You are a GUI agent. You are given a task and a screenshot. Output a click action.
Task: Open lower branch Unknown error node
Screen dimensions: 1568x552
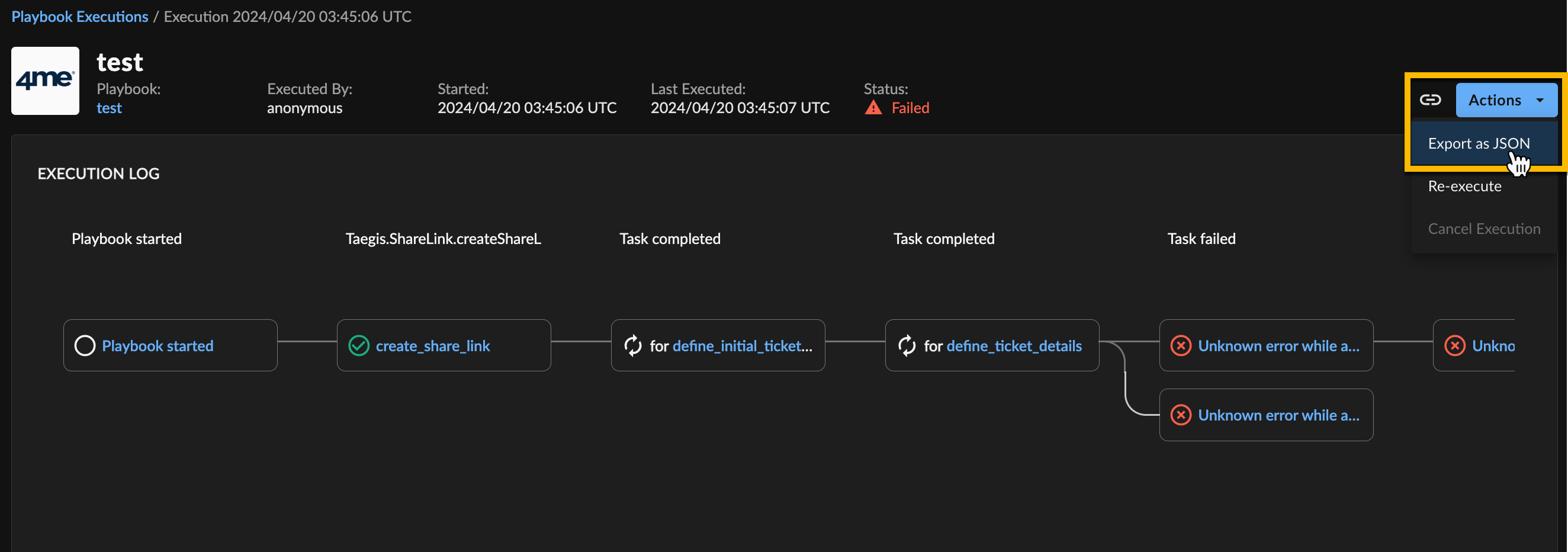coord(1266,415)
